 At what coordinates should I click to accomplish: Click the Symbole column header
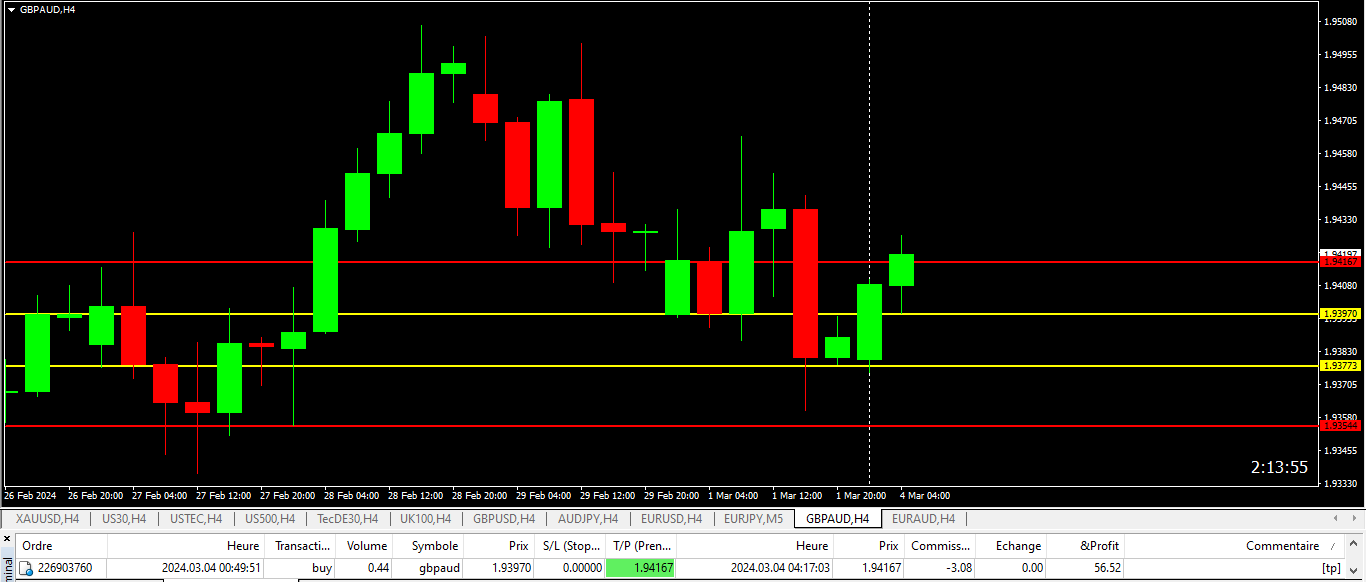click(x=435, y=546)
